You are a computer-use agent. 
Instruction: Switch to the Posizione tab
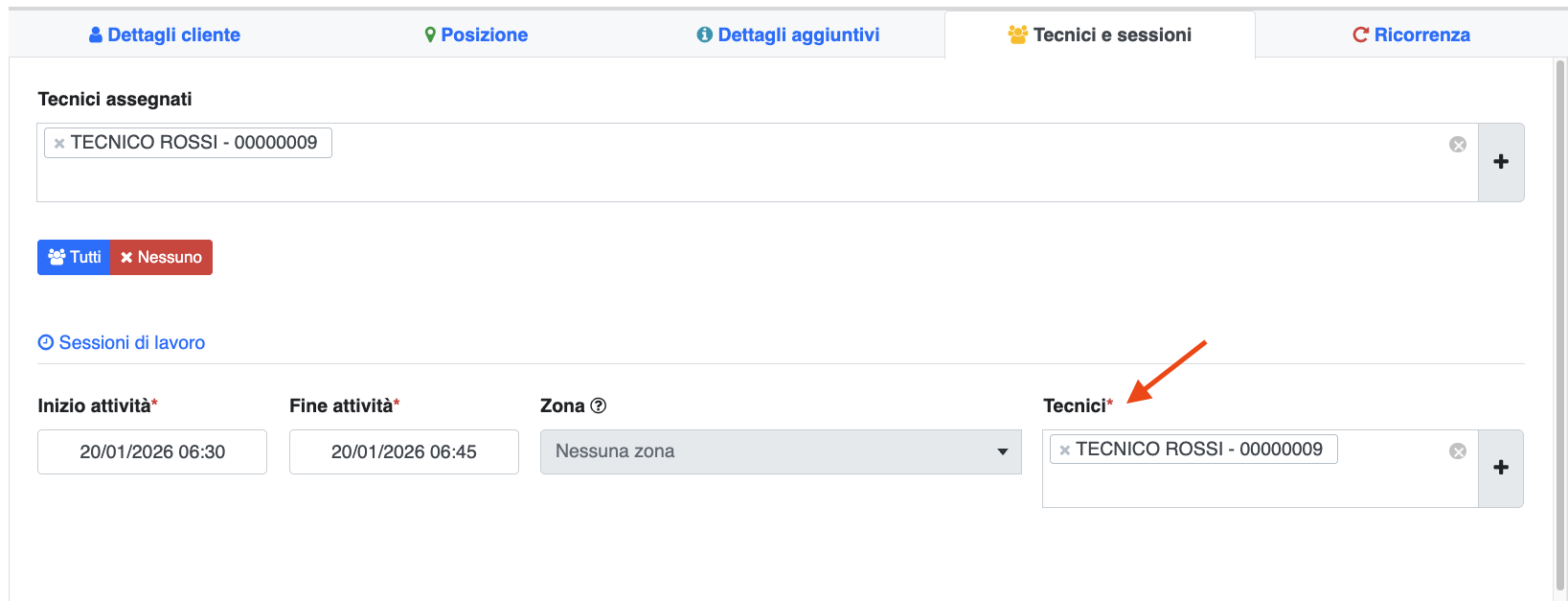[x=476, y=35]
